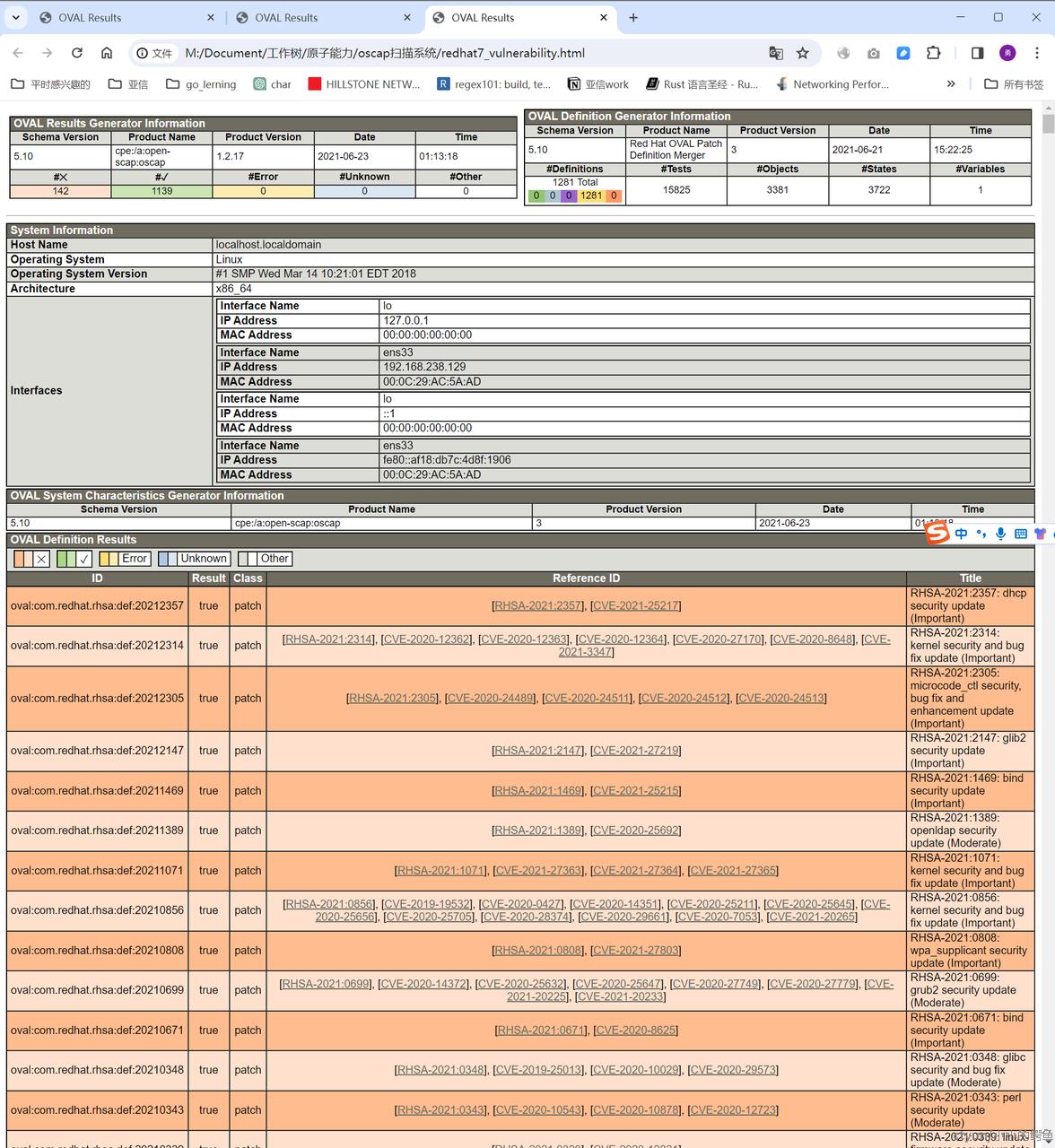Image resolution: width=1055 pixels, height=1148 pixels.
Task: Open the CVE-2020-10543 link
Action: [x=538, y=1109]
